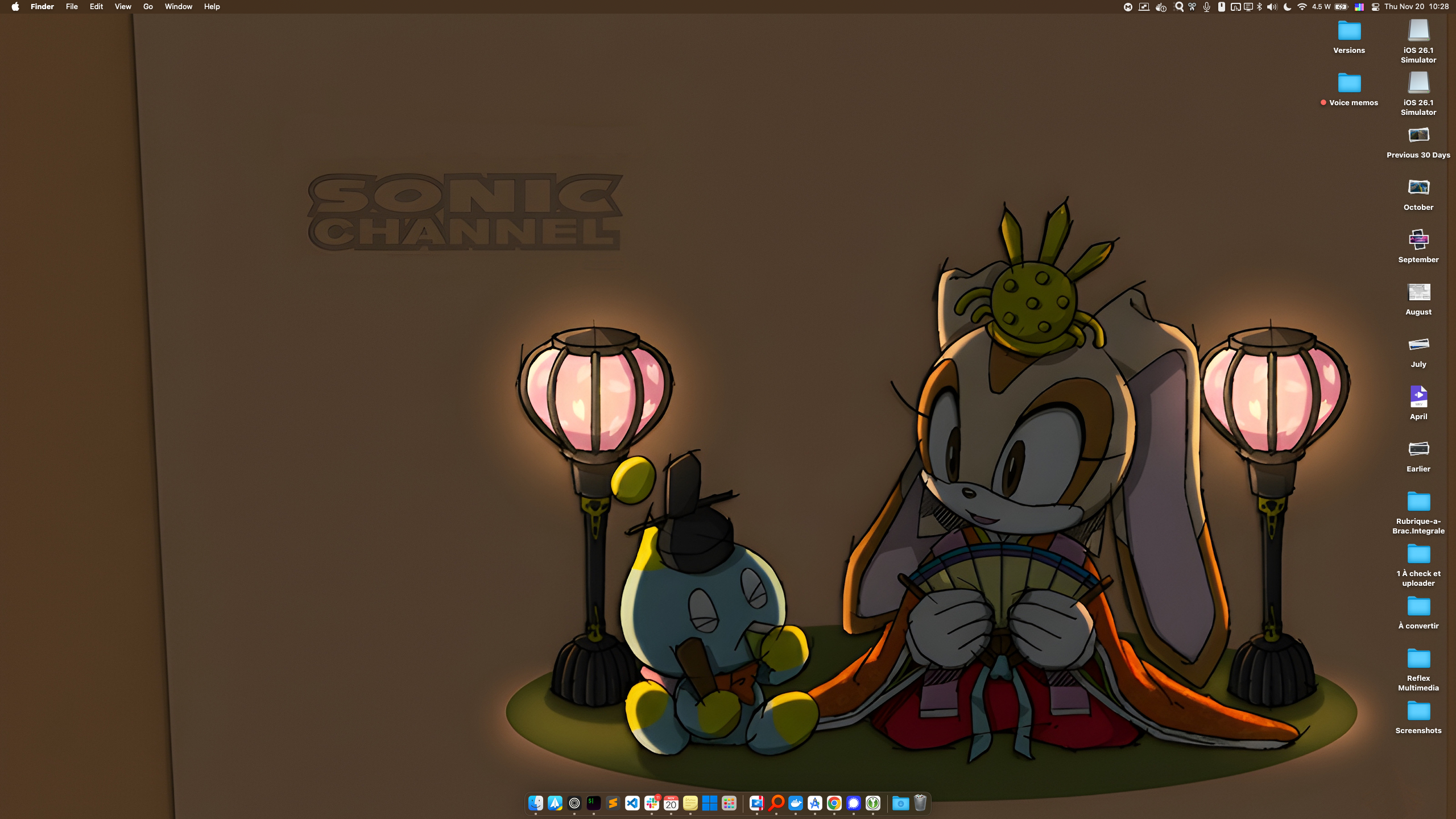
Task: Toggle Focus mode moon icon in menu bar
Action: tap(1287, 7)
